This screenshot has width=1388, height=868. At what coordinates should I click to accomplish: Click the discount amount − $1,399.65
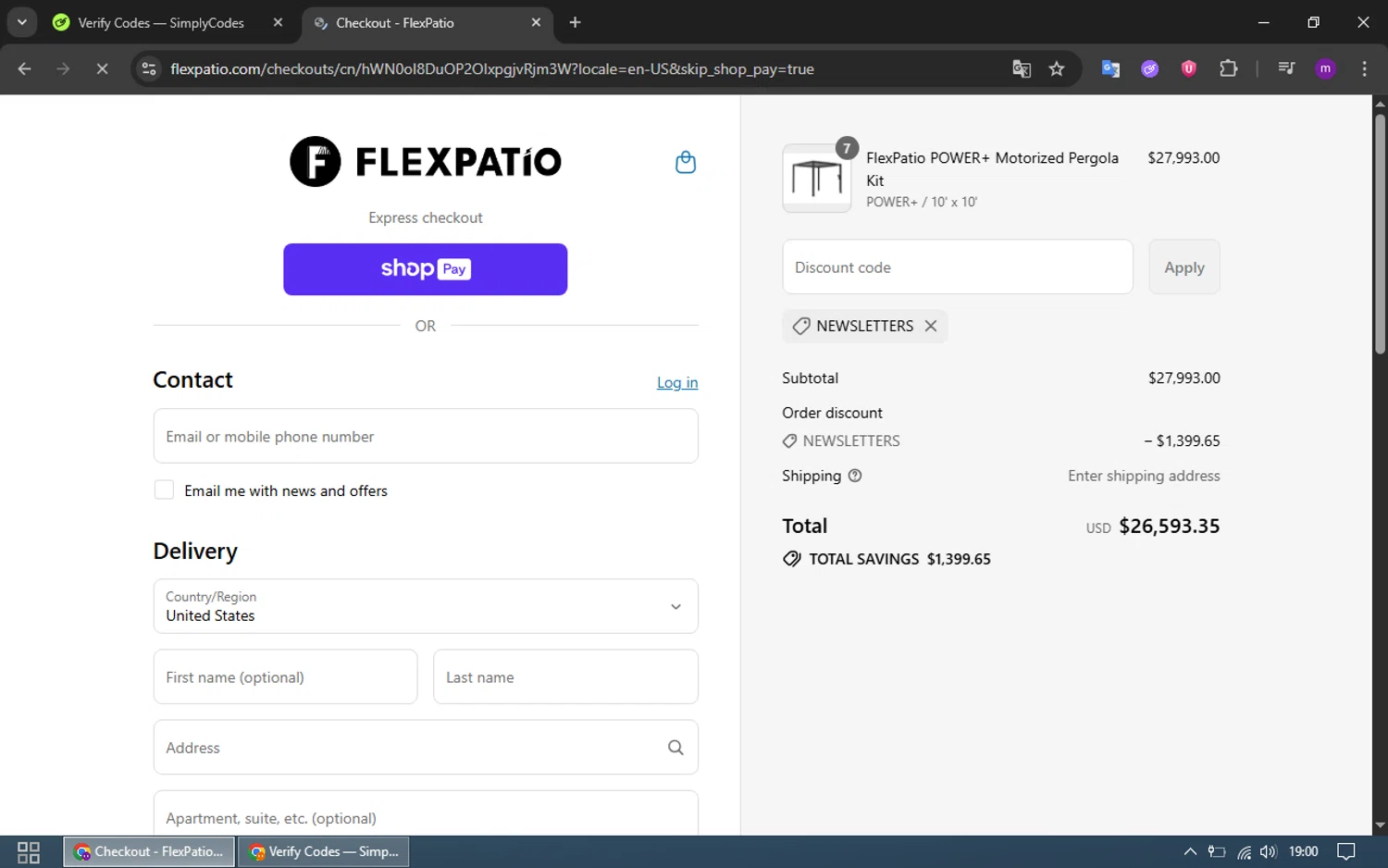tap(1182, 440)
